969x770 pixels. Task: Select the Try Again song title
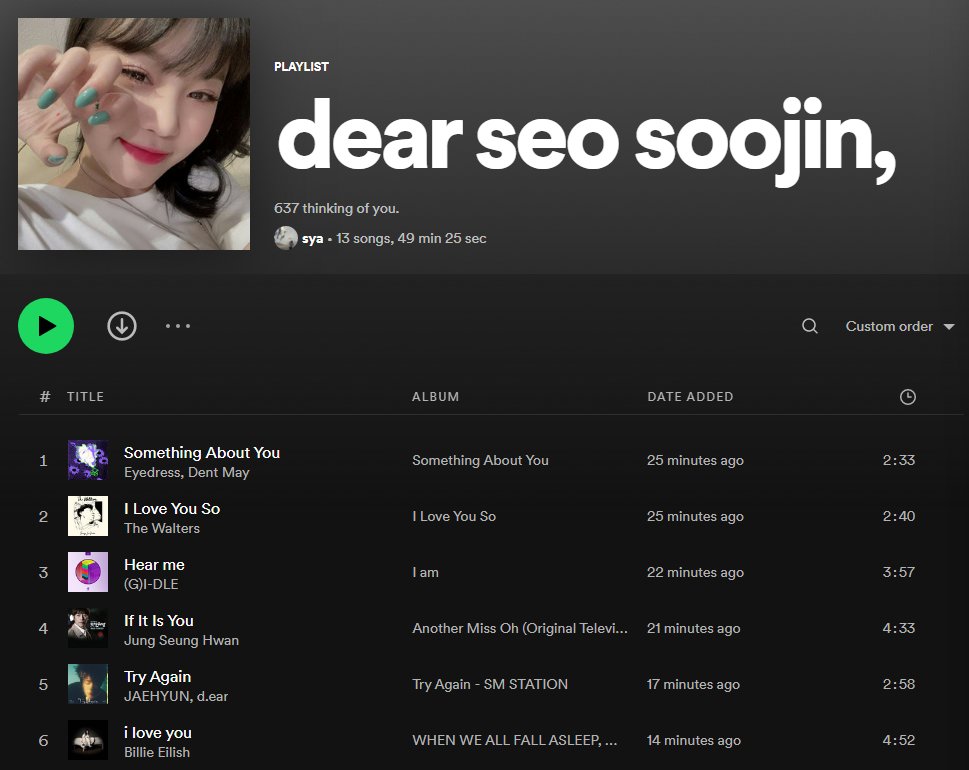click(x=158, y=677)
